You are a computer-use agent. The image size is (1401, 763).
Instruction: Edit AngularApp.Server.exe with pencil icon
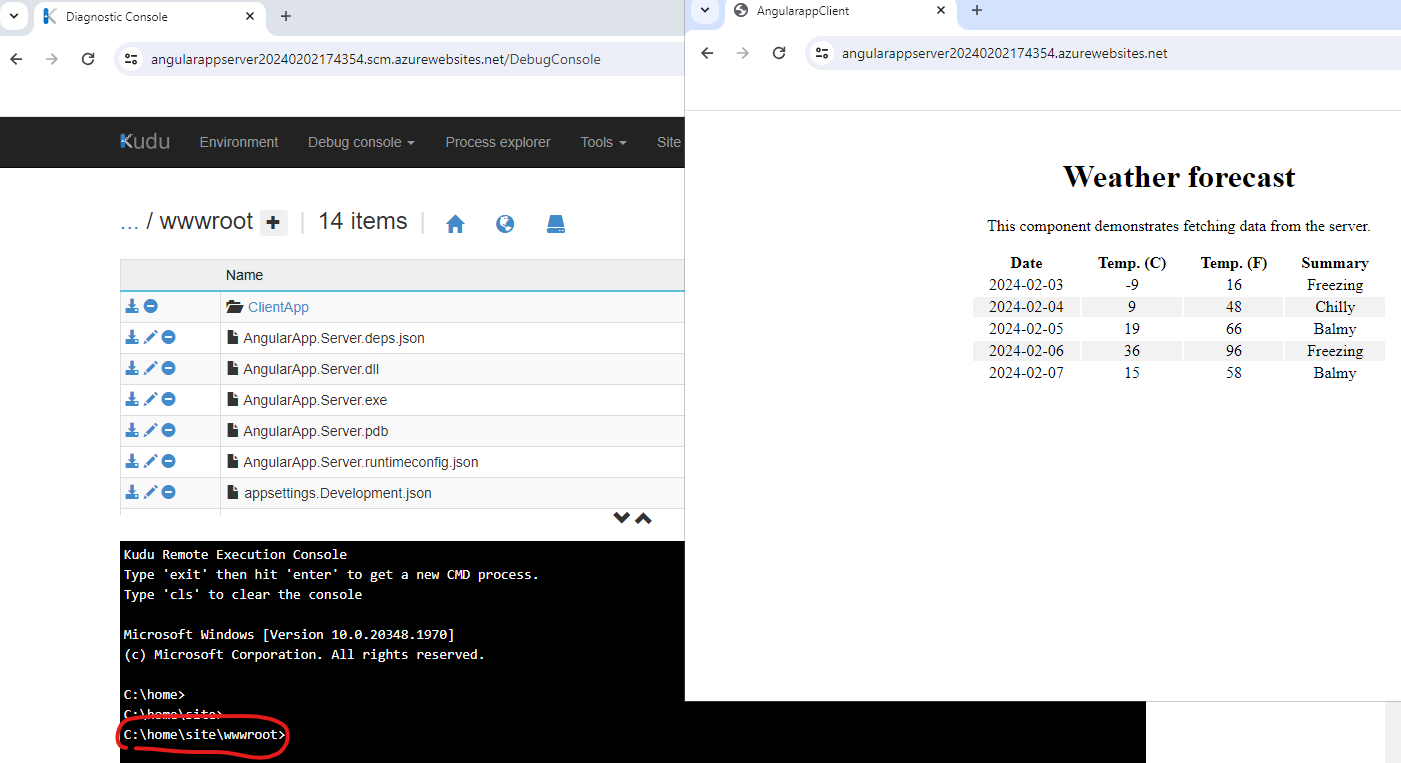[151, 399]
